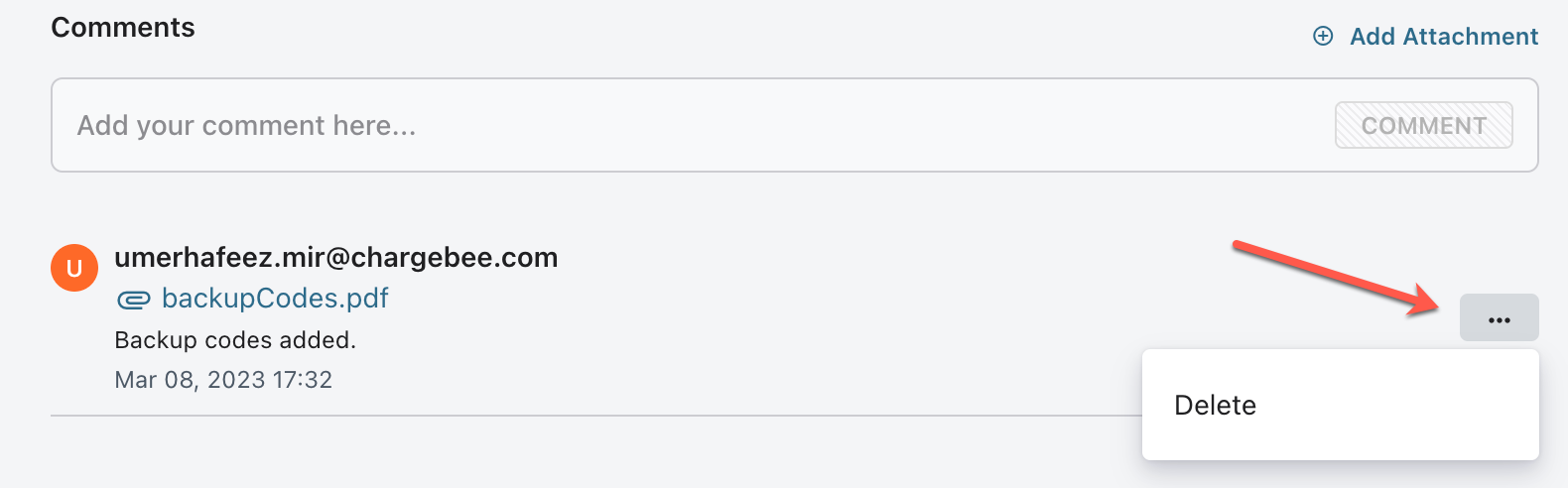Click the Comments section heading
Screen dimensions: 1568x488
click(x=123, y=28)
